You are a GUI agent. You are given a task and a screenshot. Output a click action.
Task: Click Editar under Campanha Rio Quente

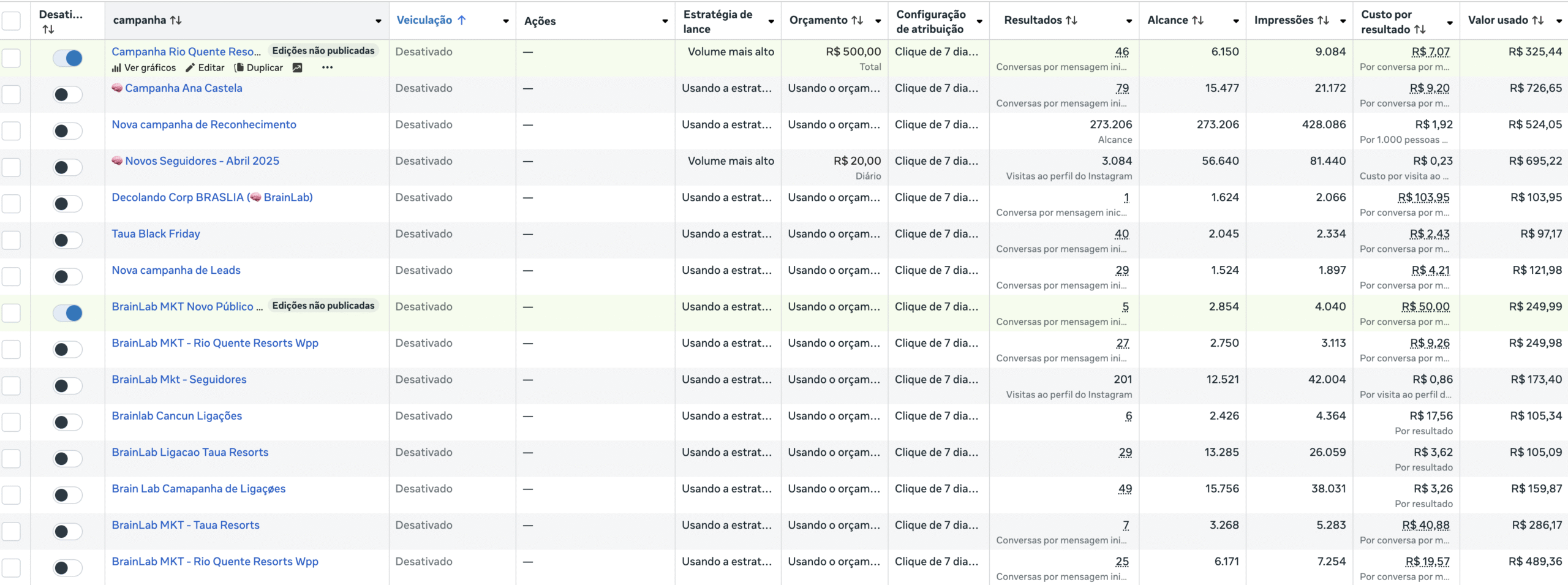pyautogui.click(x=205, y=68)
